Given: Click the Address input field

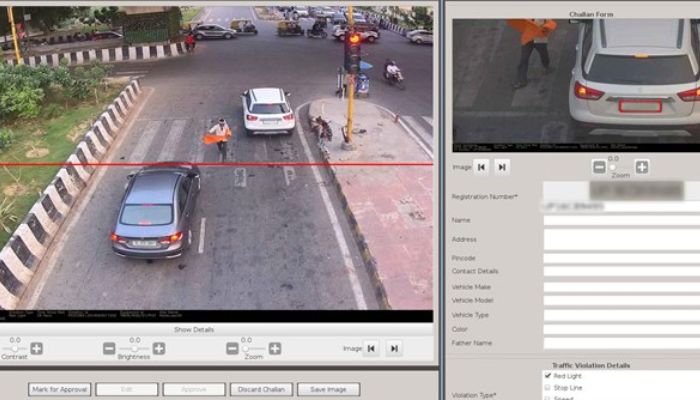Looking at the screenshot, I should 621,240.
